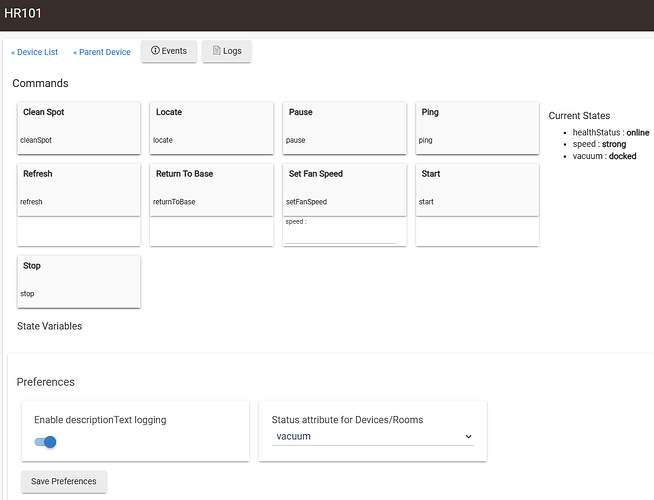Viewport: 654px width, 500px height.
Task: Open the Status attribute dropdown showing vacuum
Action: 373,437
